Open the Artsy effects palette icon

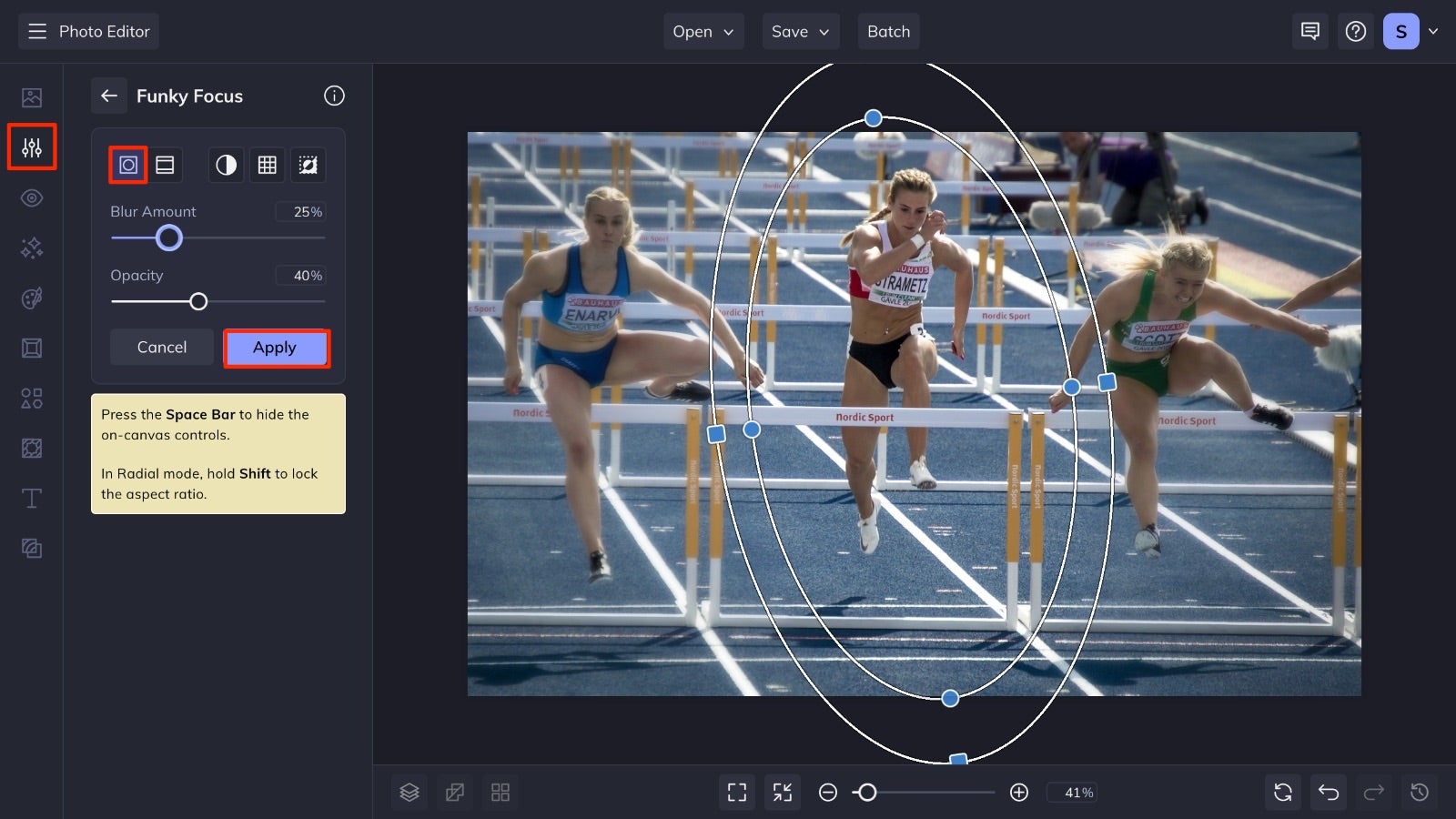[x=32, y=298]
